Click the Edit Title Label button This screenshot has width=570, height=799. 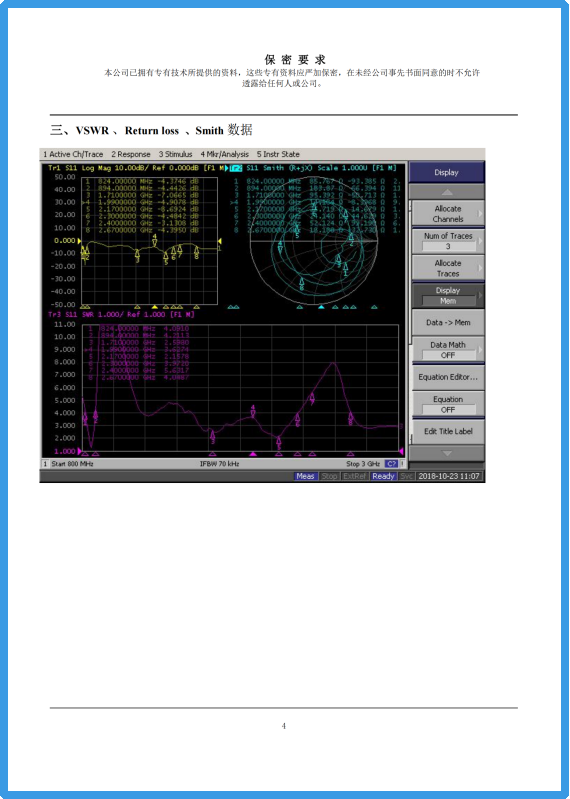point(447,431)
